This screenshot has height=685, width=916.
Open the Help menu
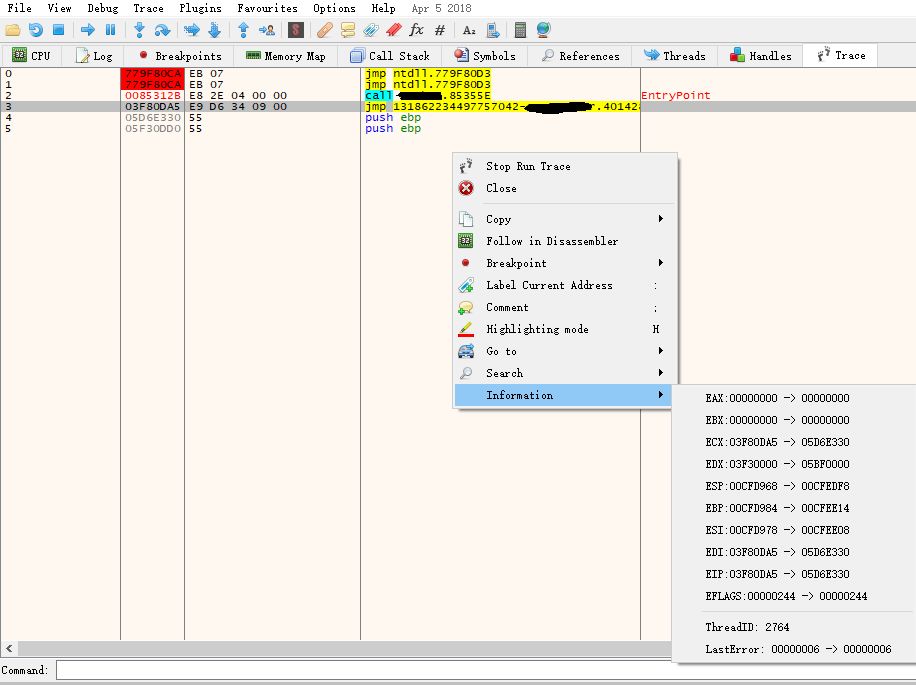[x=383, y=8]
